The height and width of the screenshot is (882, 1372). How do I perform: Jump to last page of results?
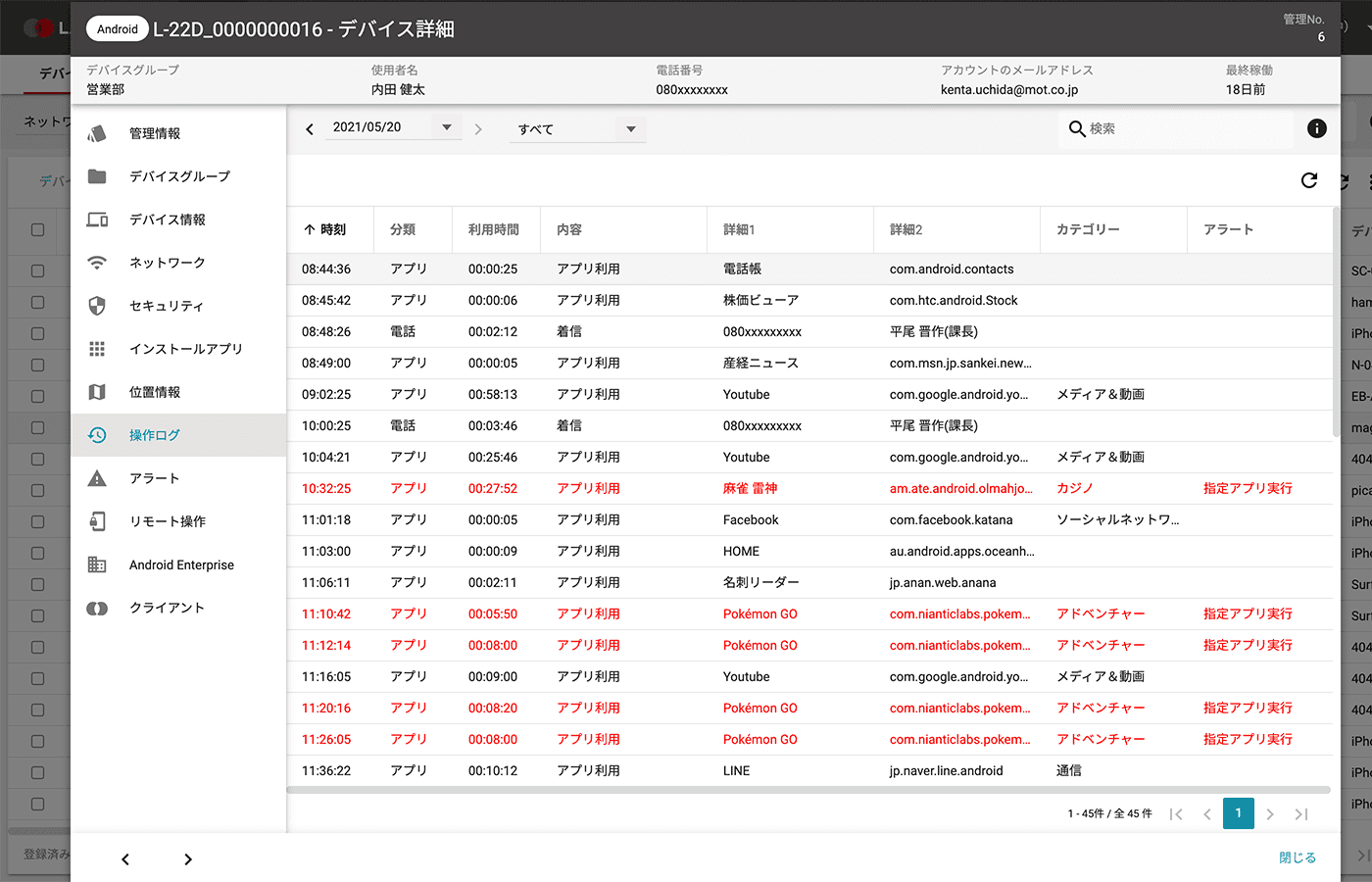pyautogui.click(x=1301, y=814)
